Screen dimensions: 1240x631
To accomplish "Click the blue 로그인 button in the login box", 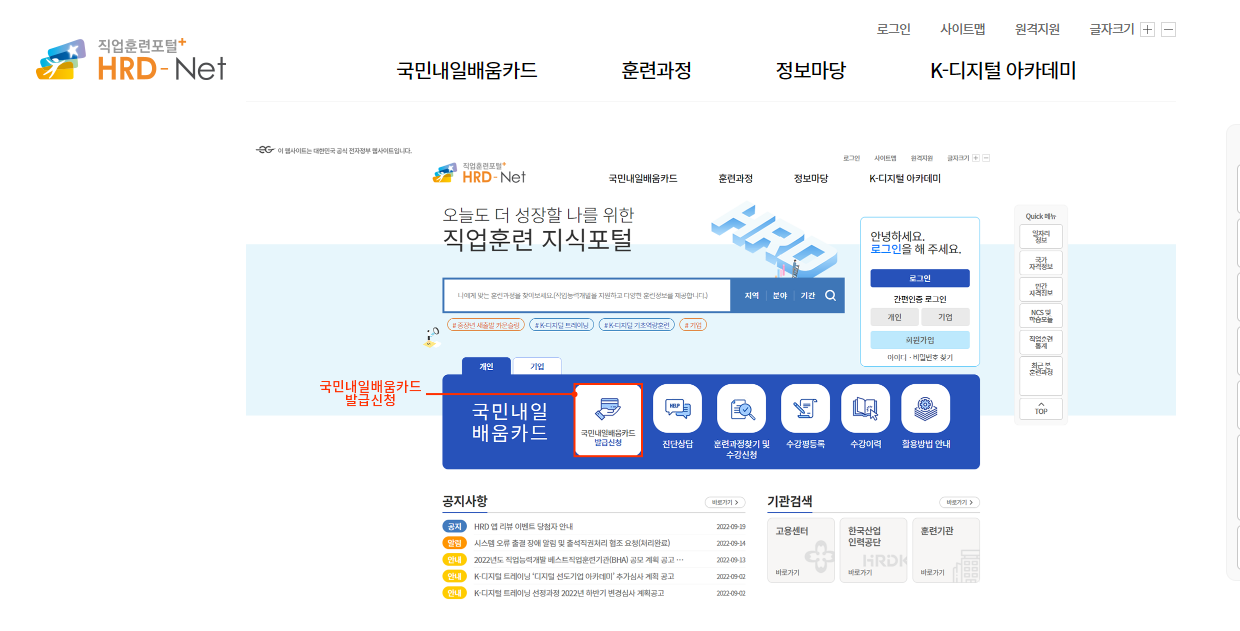I will click(919, 278).
